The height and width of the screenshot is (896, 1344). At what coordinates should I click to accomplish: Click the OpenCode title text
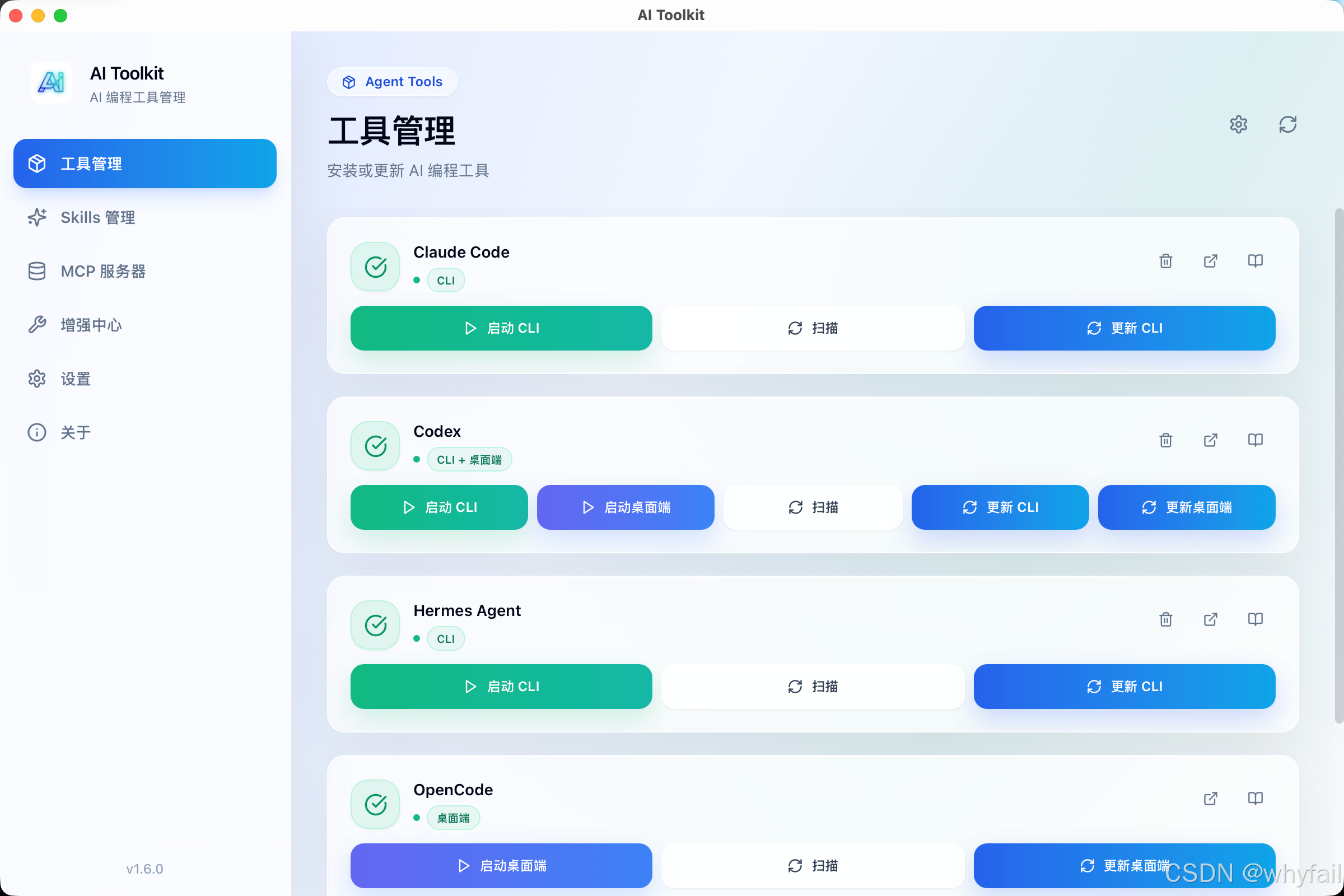(453, 790)
